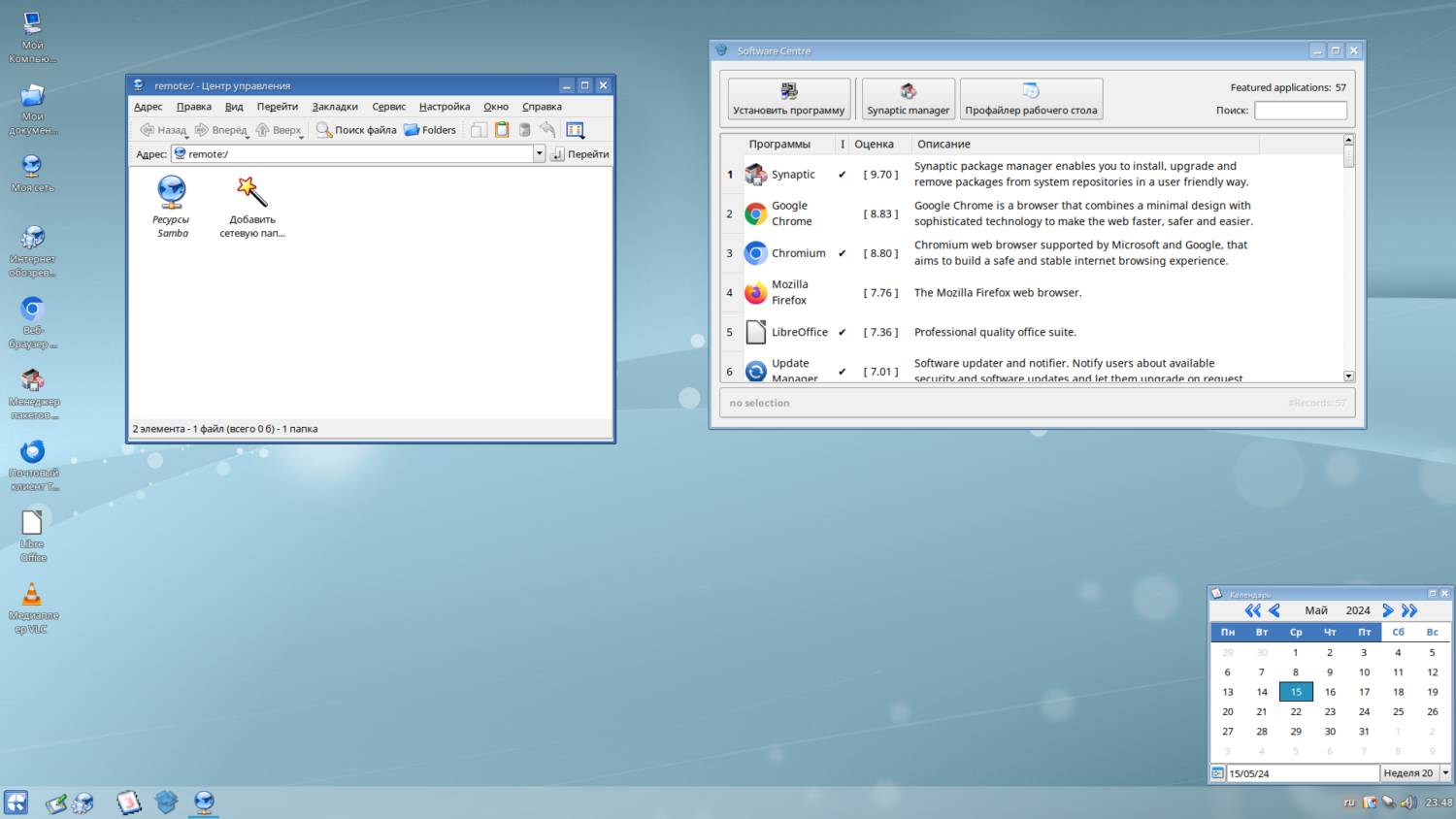Click the paste clipboard icon in toolbar
Screen dimensions: 1456x819
[502, 130]
